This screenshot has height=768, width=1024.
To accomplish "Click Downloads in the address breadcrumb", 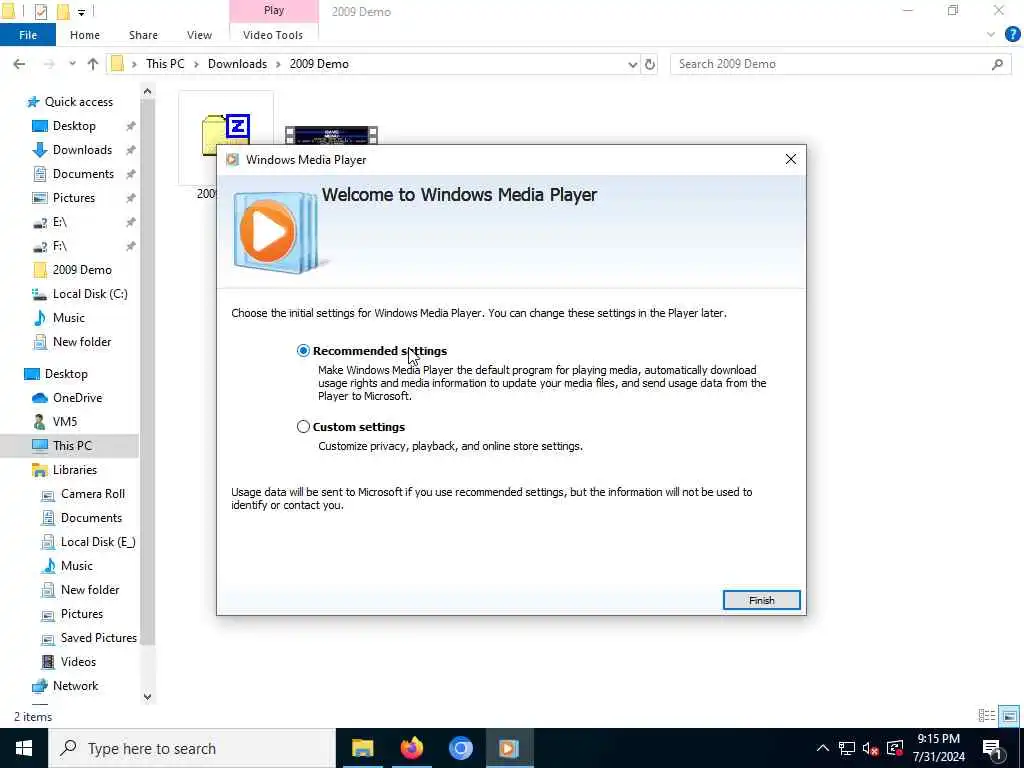I will (237, 64).
